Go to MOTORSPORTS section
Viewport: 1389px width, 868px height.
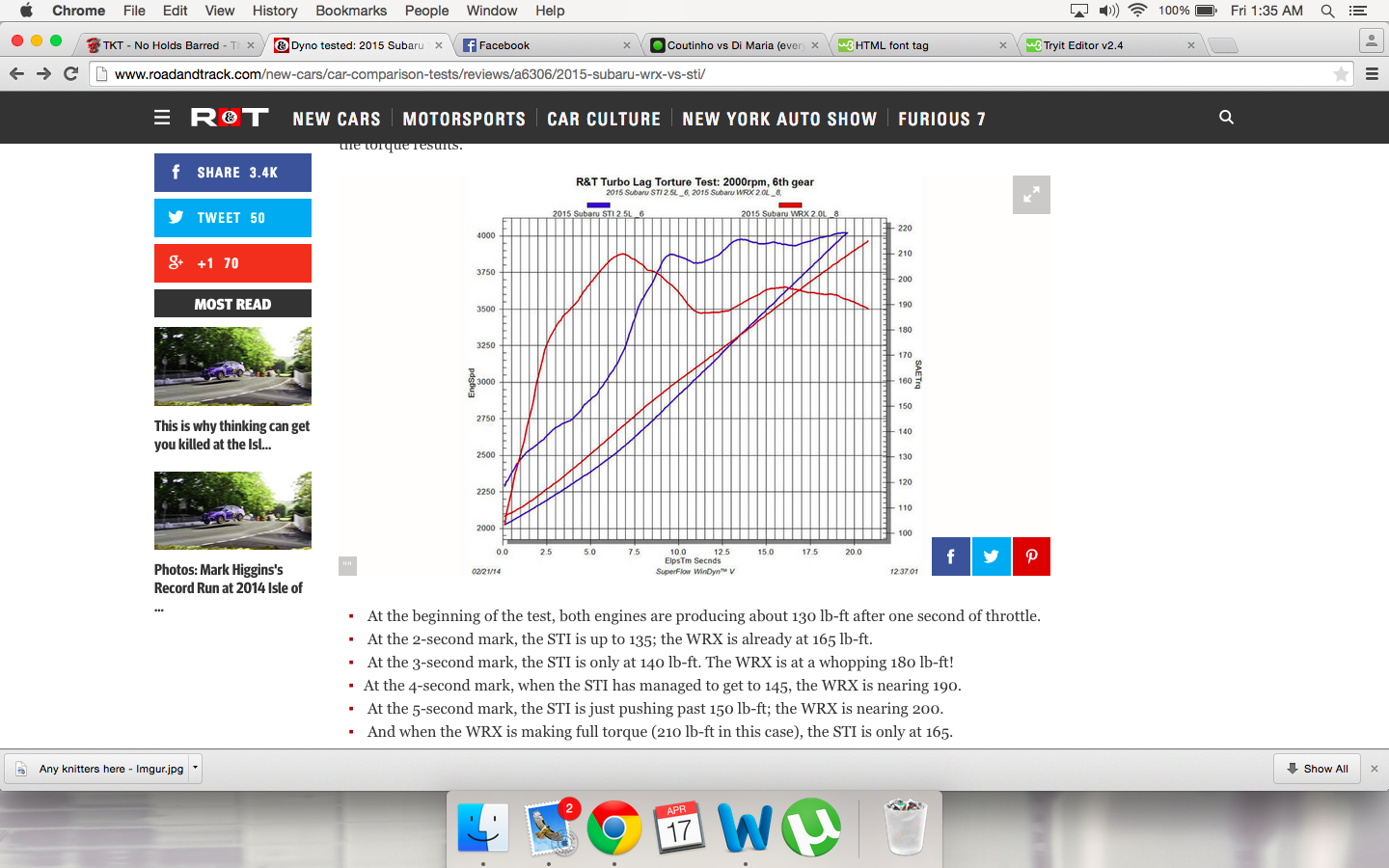(x=464, y=119)
